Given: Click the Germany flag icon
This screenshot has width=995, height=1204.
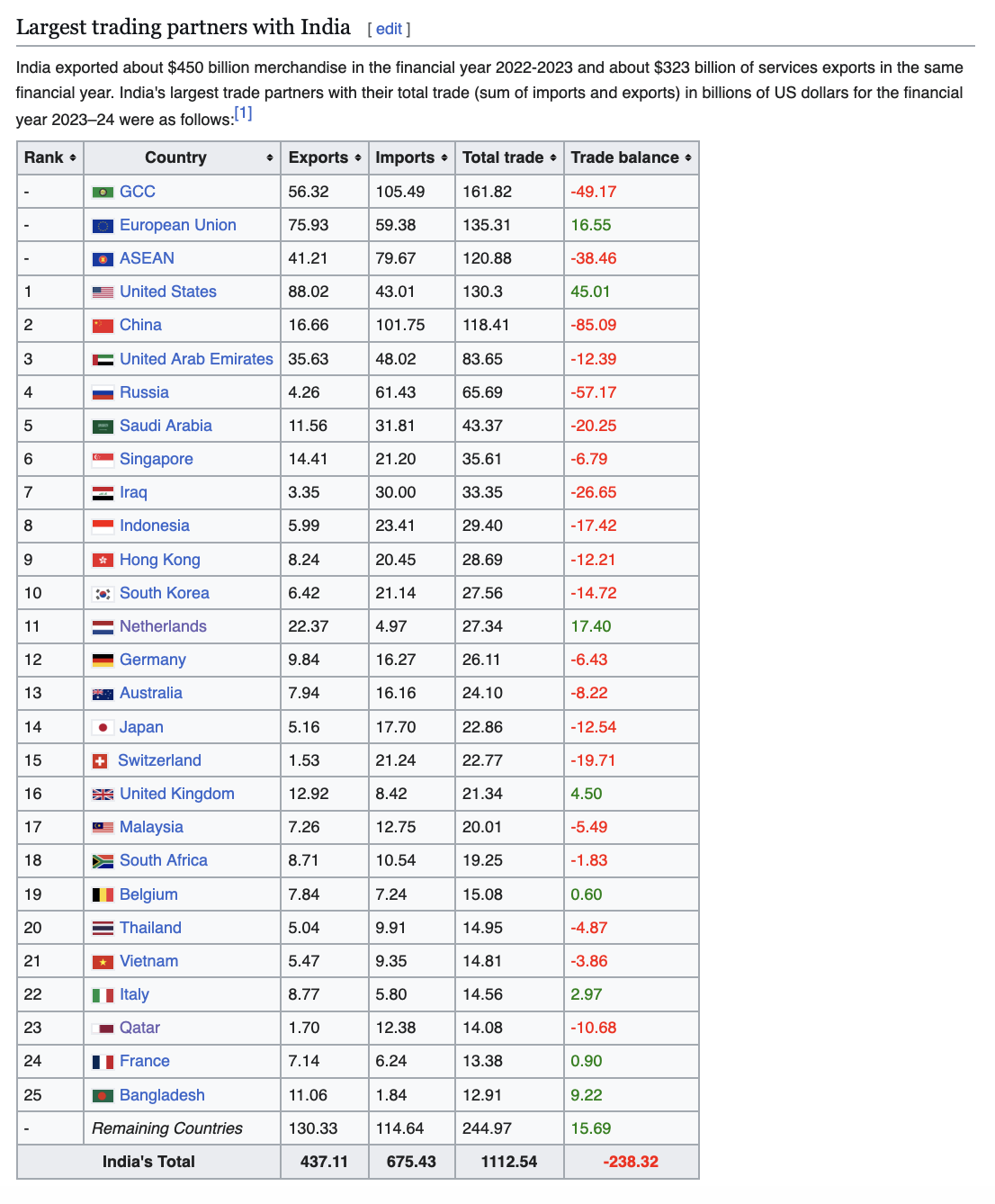Looking at the screenshot, I should pos(103,660).
